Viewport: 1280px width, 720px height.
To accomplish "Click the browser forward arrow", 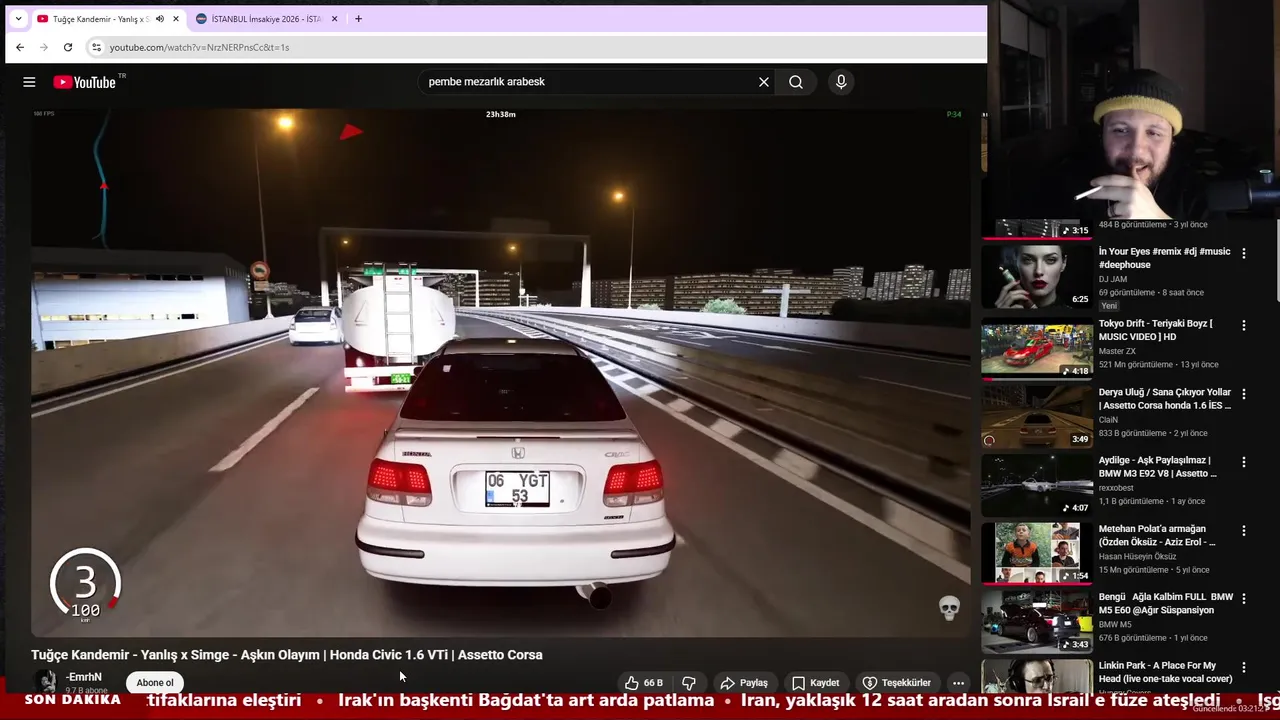I will pyautogui.click(x=44, y=47).
